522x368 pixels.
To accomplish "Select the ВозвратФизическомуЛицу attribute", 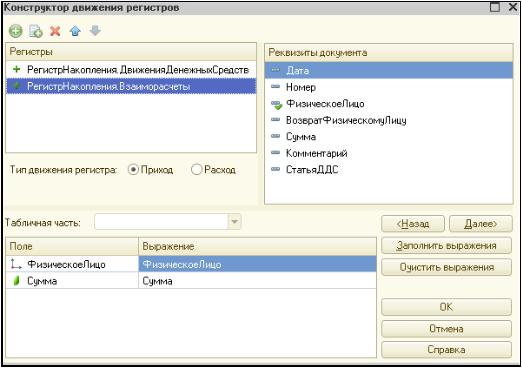I will pyautogui.click(x=389, y=120).
